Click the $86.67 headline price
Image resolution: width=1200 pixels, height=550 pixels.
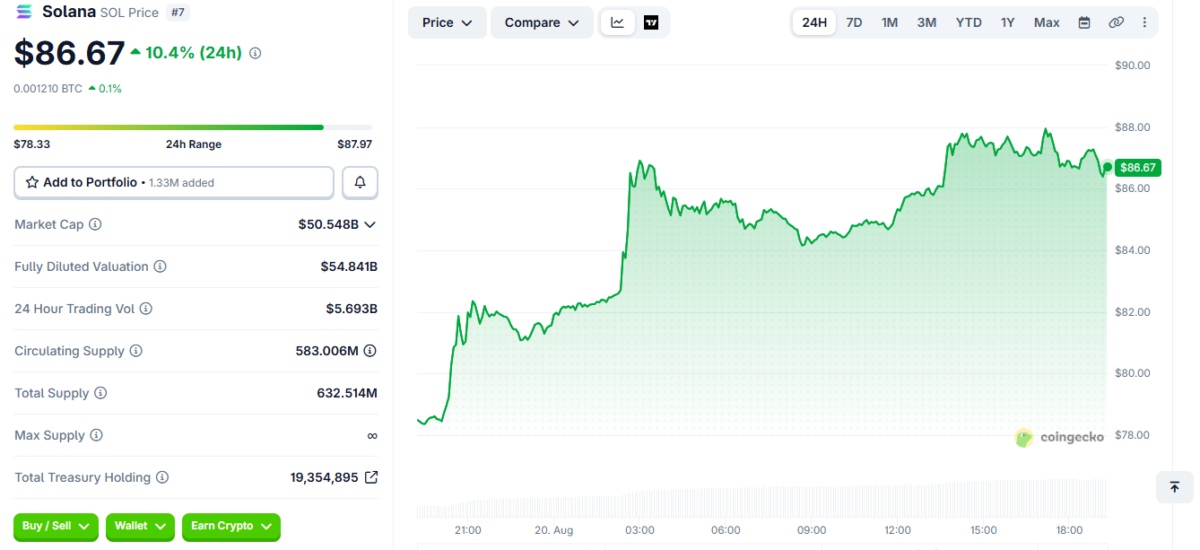click(70, 53)
